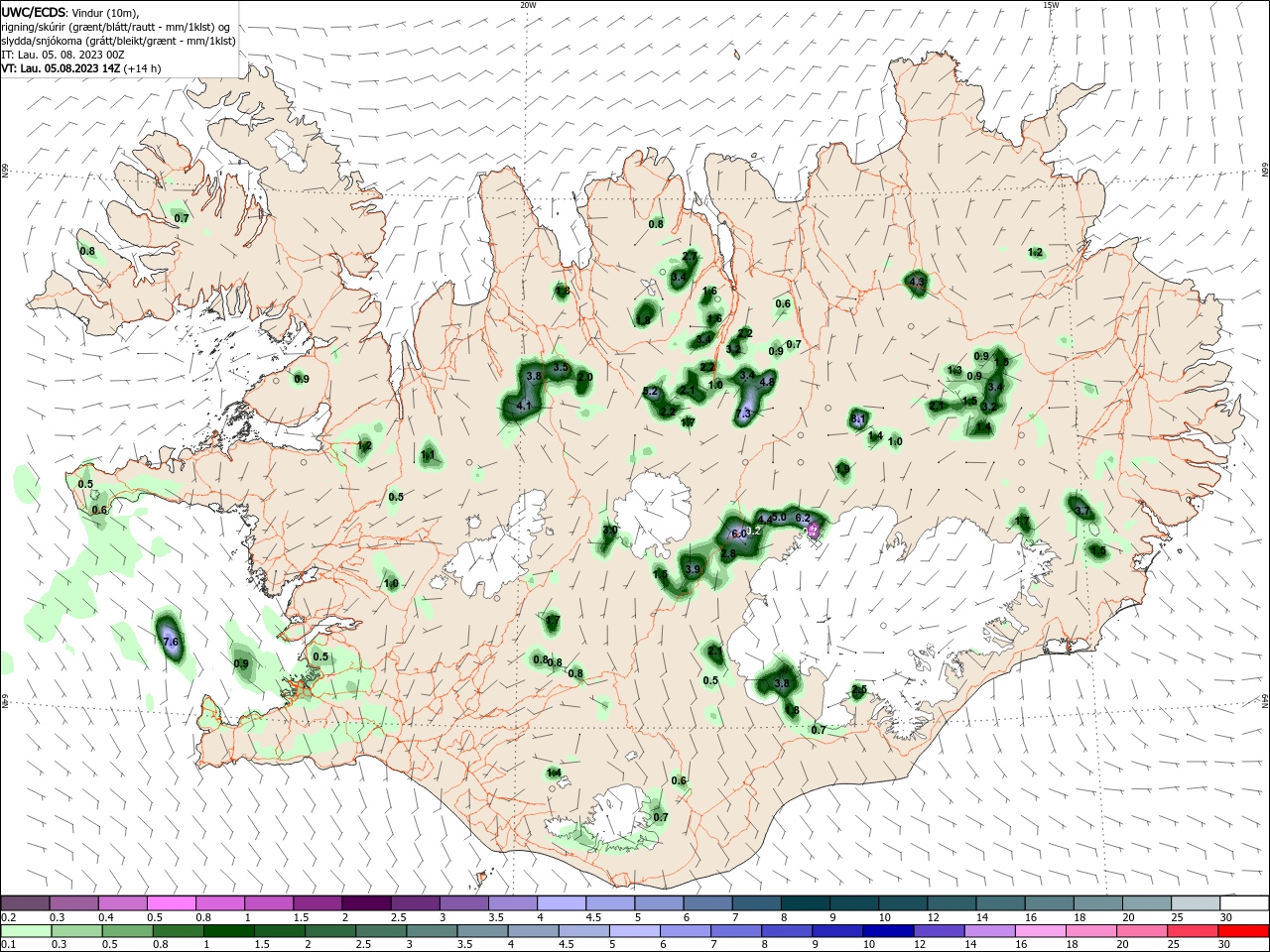Image resolution: width=1270 pixels, height=952 pixels.
Task: Click the 'rigning/skúrir' legend description line
Action: pyautogui.click(x=115, y=27)
